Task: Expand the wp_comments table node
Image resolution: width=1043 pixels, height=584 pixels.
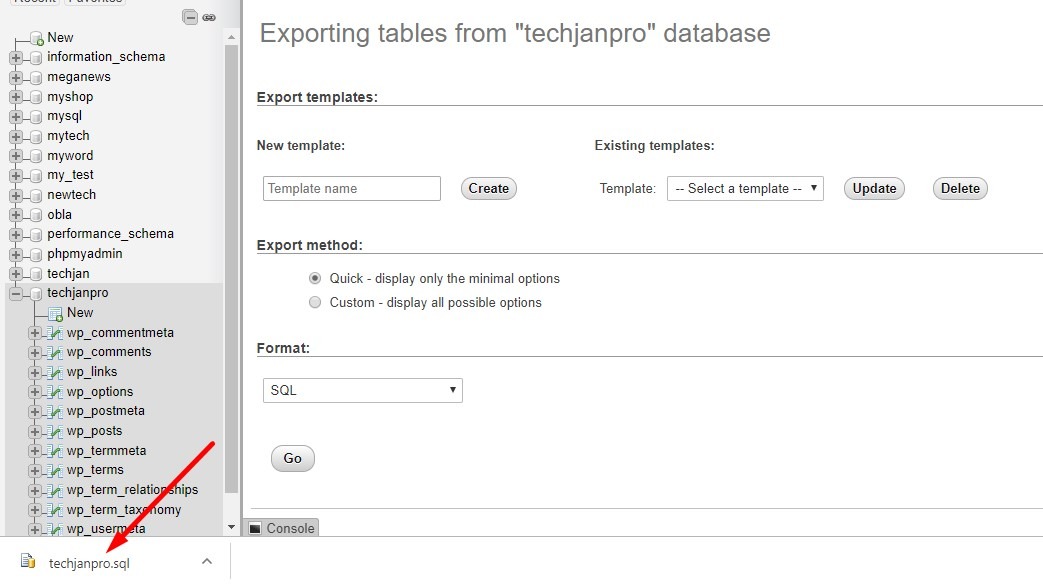Action: (x=35, y=352)
